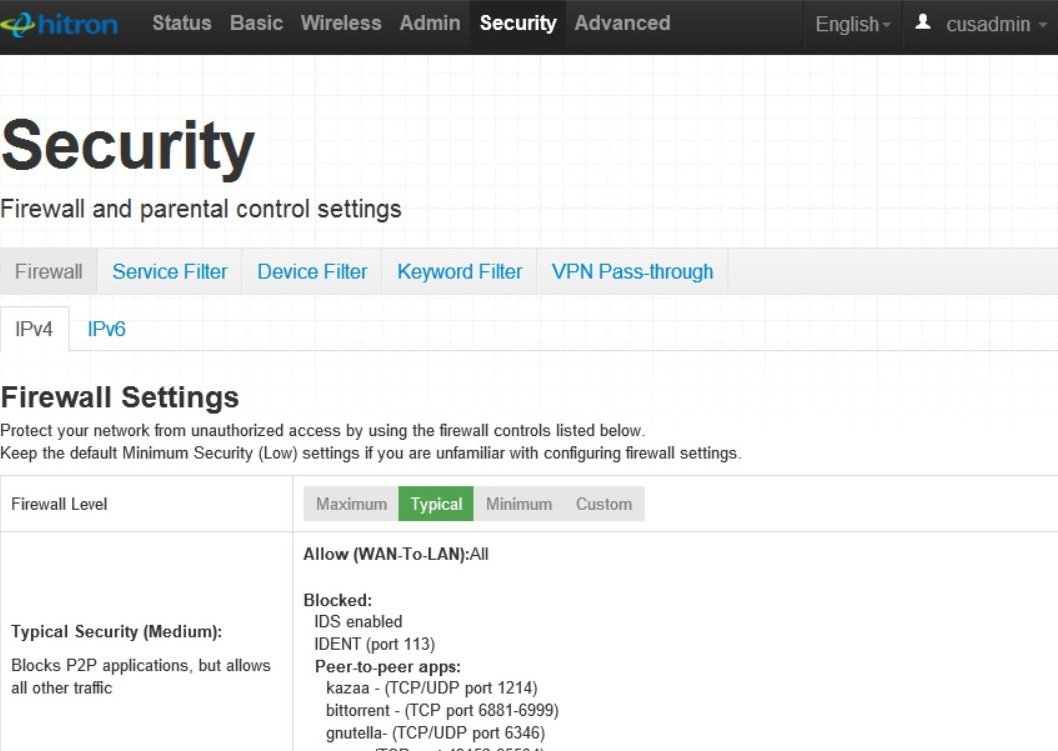The image size is (1058, 751).
Task: Choose the Typical firewall level
Action: pos(436,504)
